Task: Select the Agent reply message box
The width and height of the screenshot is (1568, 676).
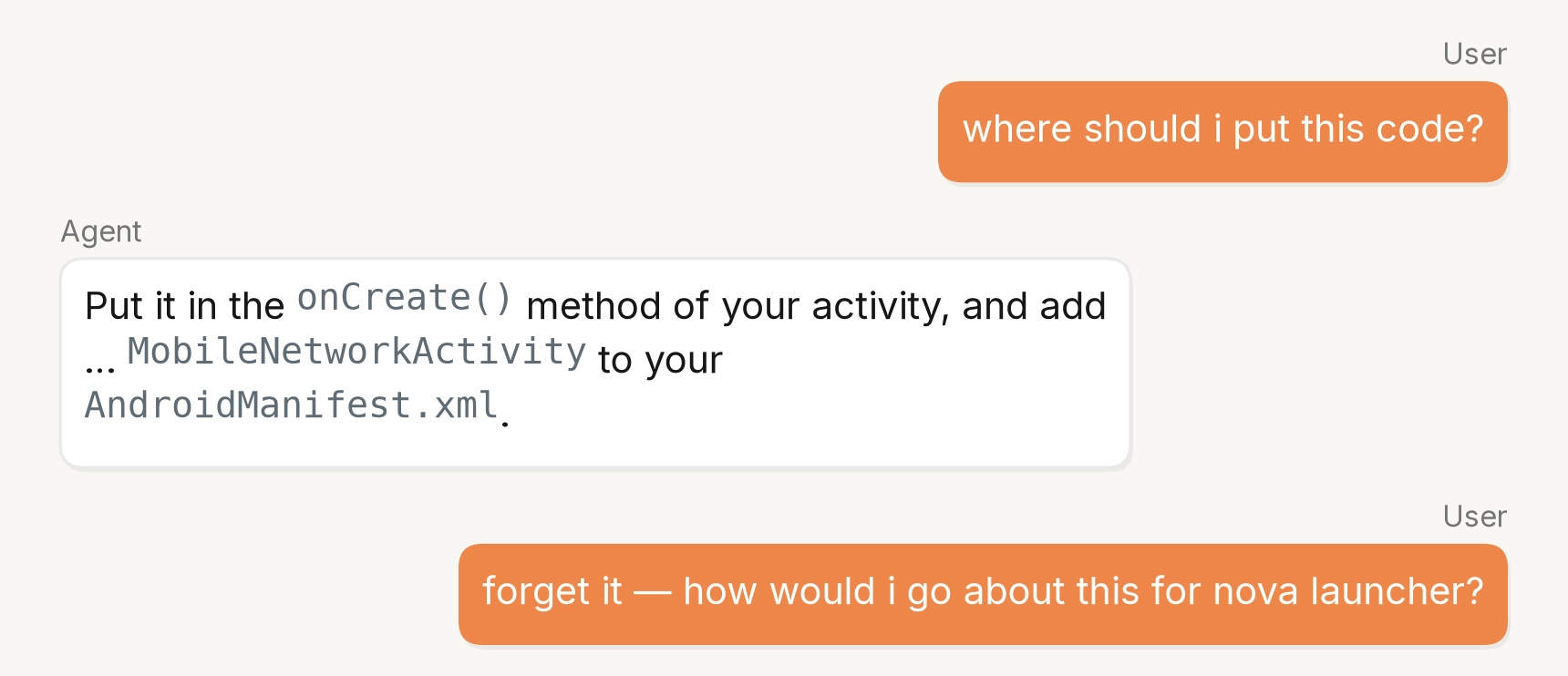Action: coord(595,364)
